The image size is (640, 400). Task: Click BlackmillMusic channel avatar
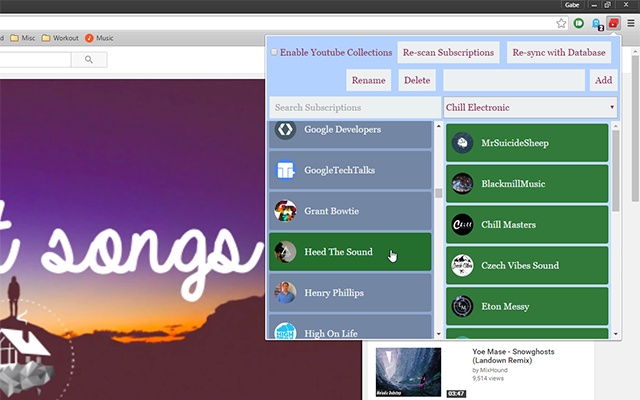click(462, 184)
